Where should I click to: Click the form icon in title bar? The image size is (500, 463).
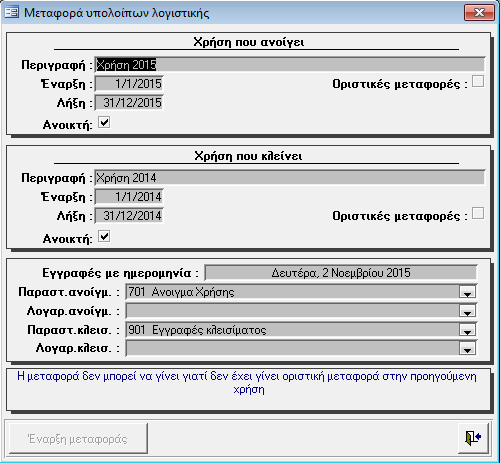click(x=11, y=12)
